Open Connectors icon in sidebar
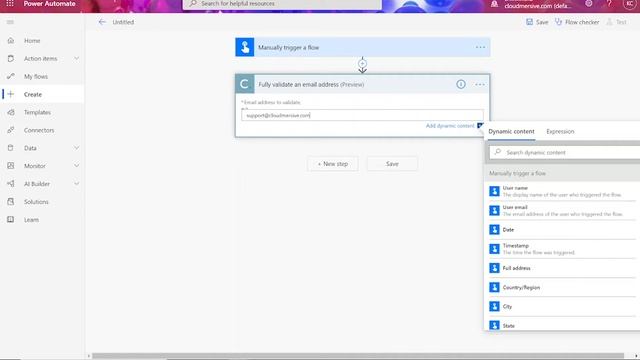Screen dimensions: 640x360 (x=11, y=130)
